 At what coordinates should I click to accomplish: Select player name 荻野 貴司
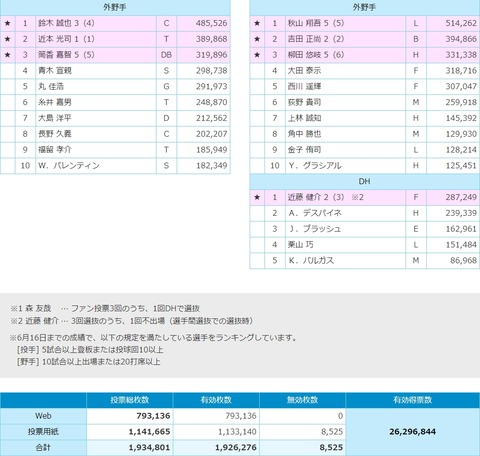point(304,102)
